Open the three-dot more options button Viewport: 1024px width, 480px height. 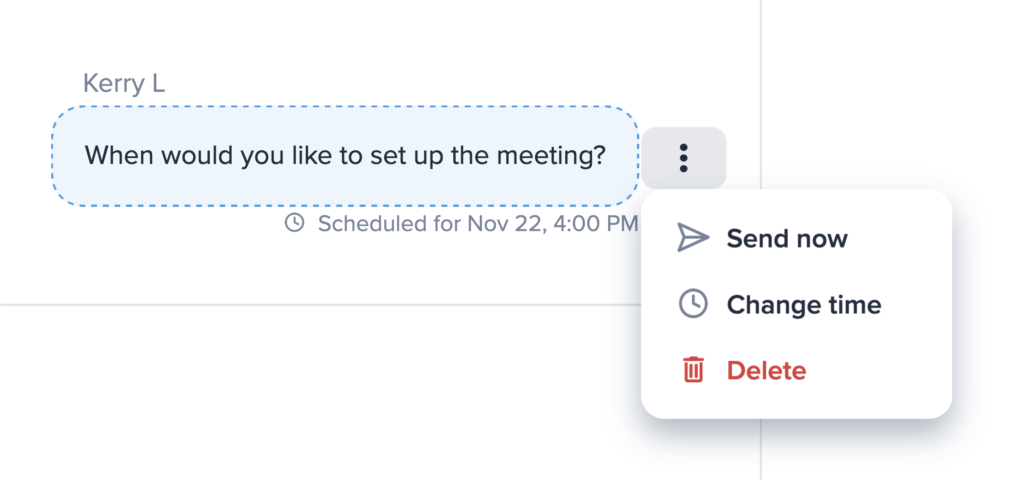684,157
